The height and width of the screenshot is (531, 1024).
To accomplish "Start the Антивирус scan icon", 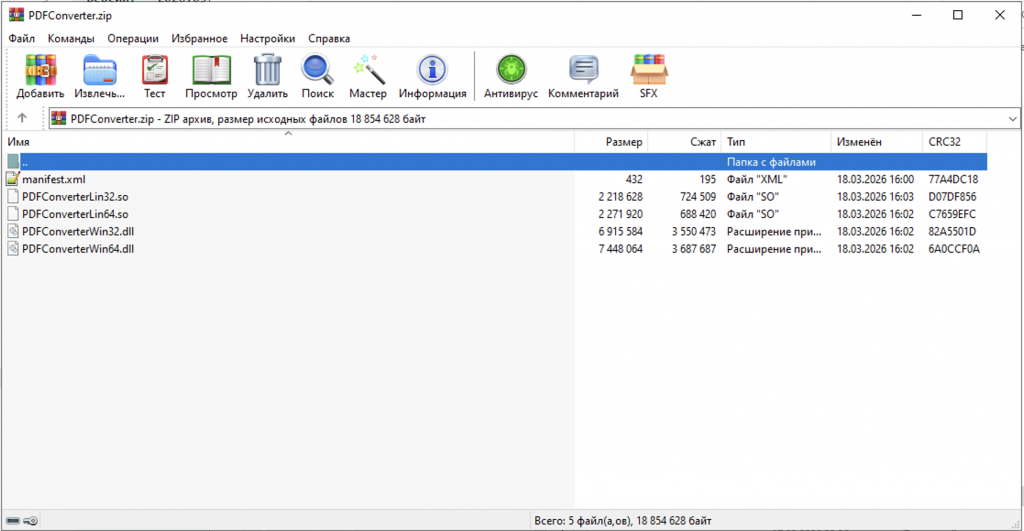I will [x=511, y=70].
